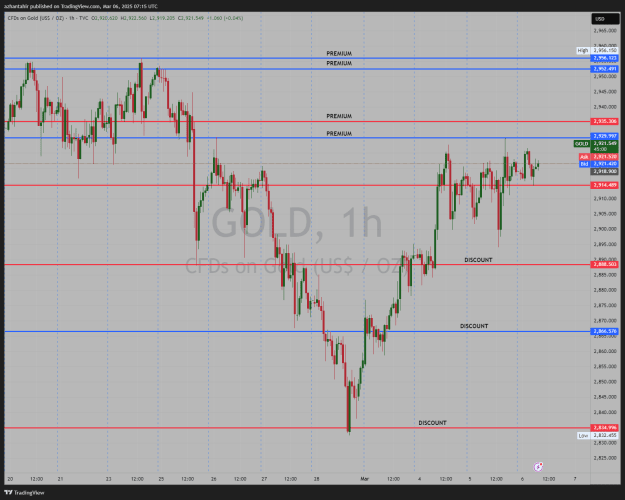Click the blue Bid price label

(599, 163)
